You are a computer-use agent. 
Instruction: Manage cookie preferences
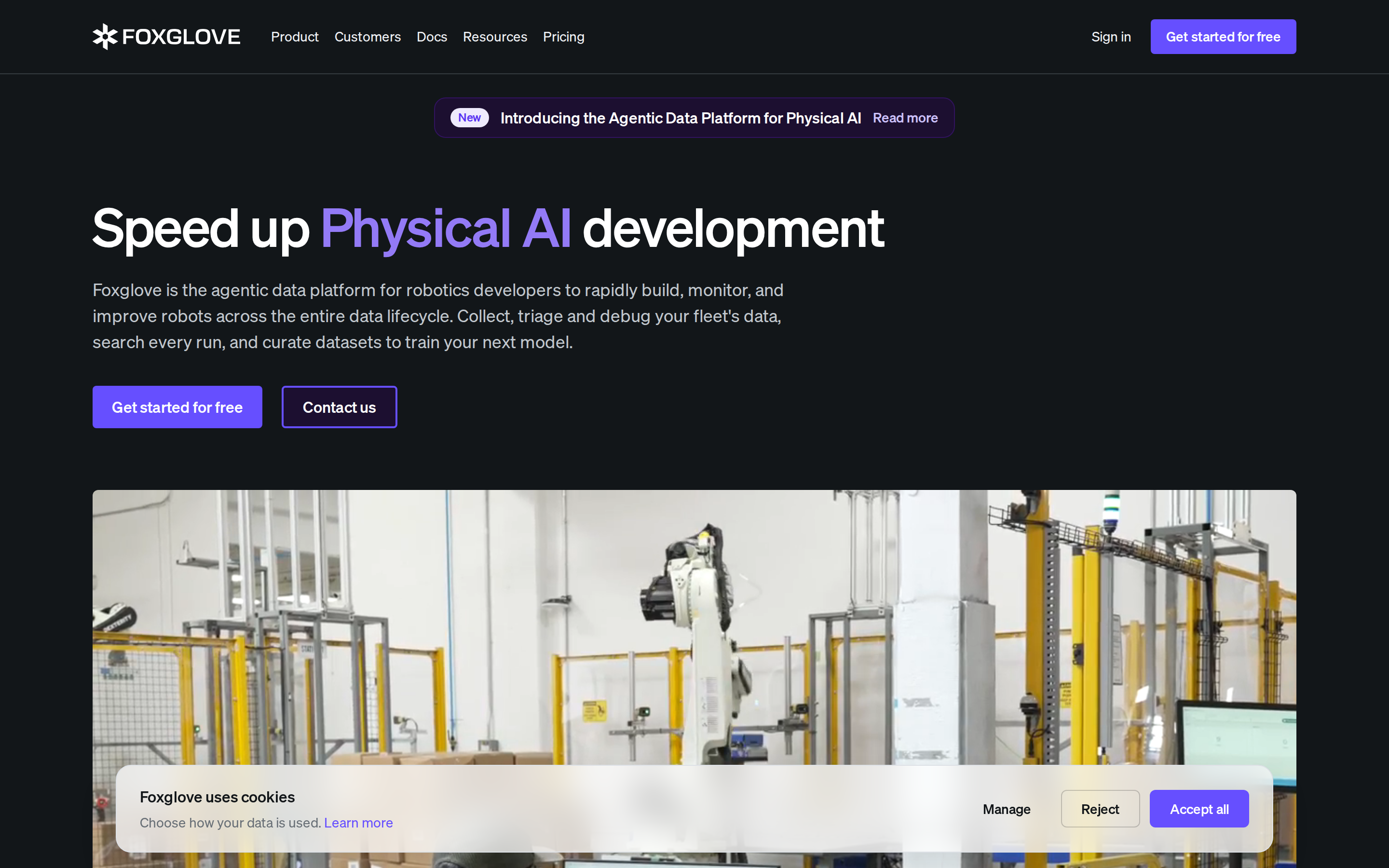click(1007, 809)
